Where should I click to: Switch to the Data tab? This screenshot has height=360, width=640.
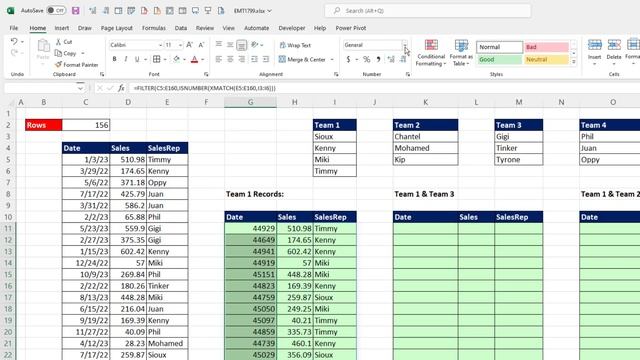pyautogui.click(x=181, y=28)
